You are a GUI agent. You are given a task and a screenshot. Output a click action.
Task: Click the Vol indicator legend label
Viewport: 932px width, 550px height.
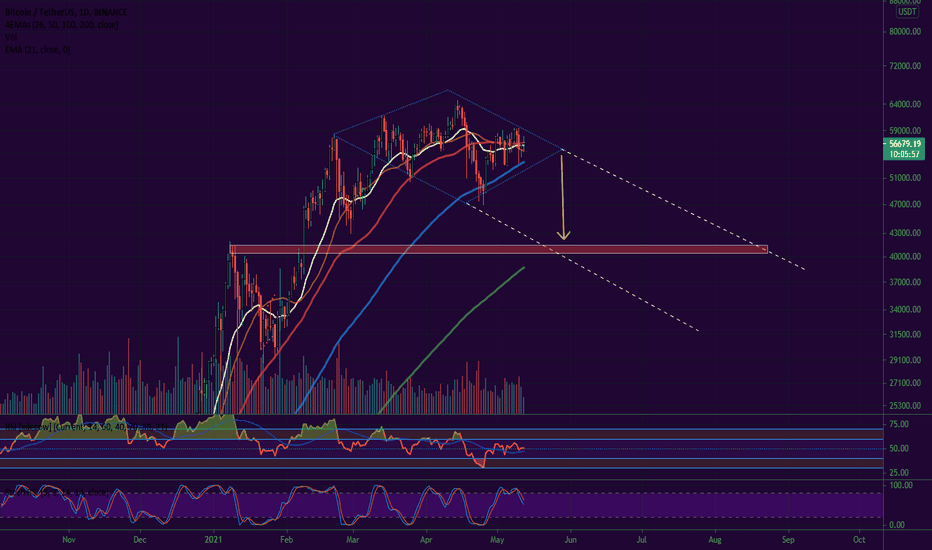click(11, 37)
